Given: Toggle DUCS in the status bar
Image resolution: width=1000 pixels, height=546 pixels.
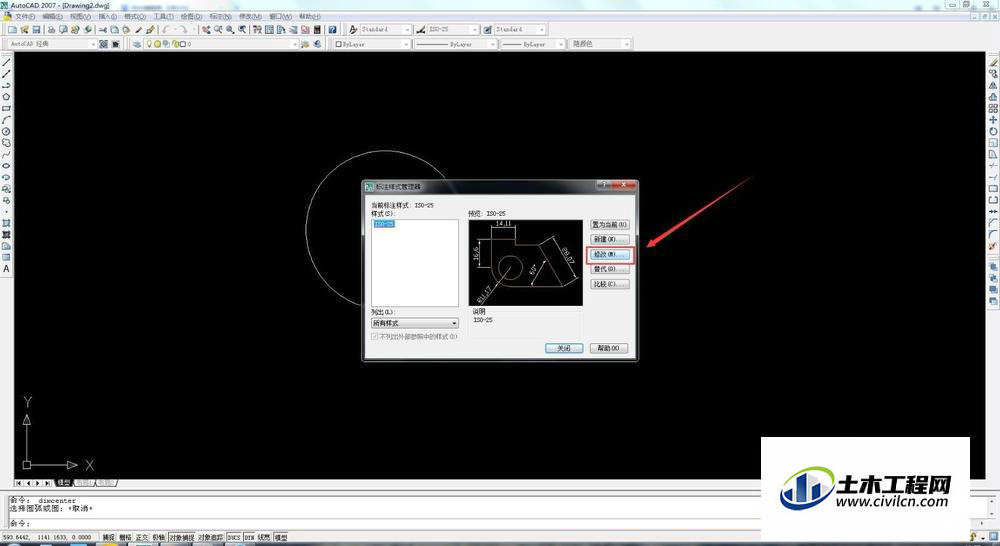Looking at the screenshot, I should (x=234, y=538).
